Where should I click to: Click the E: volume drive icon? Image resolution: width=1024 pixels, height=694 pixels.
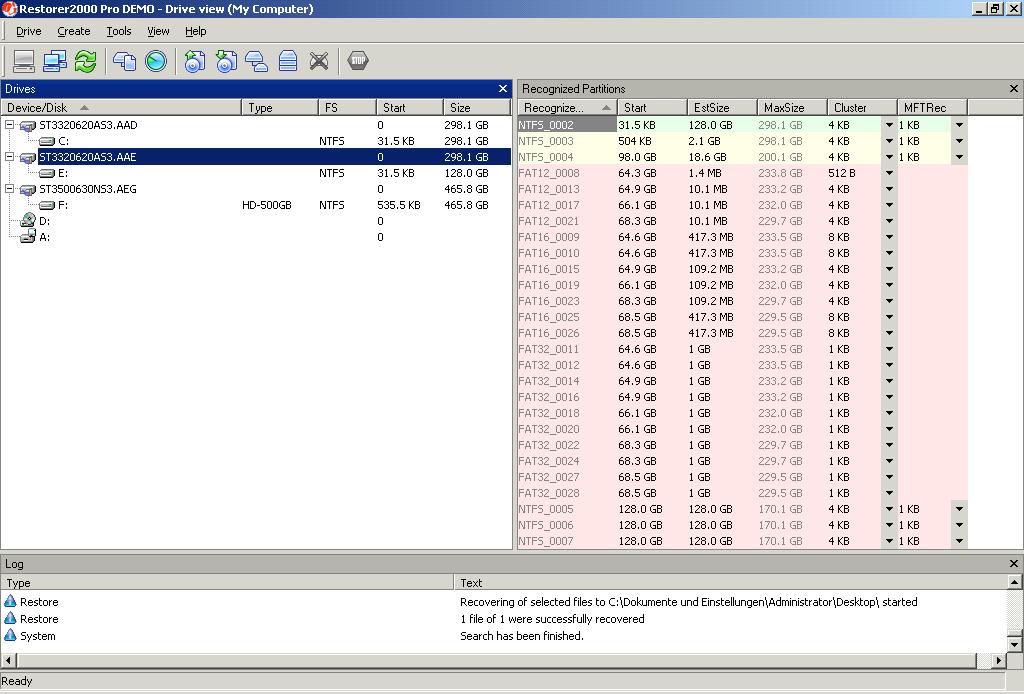(47, 173)
